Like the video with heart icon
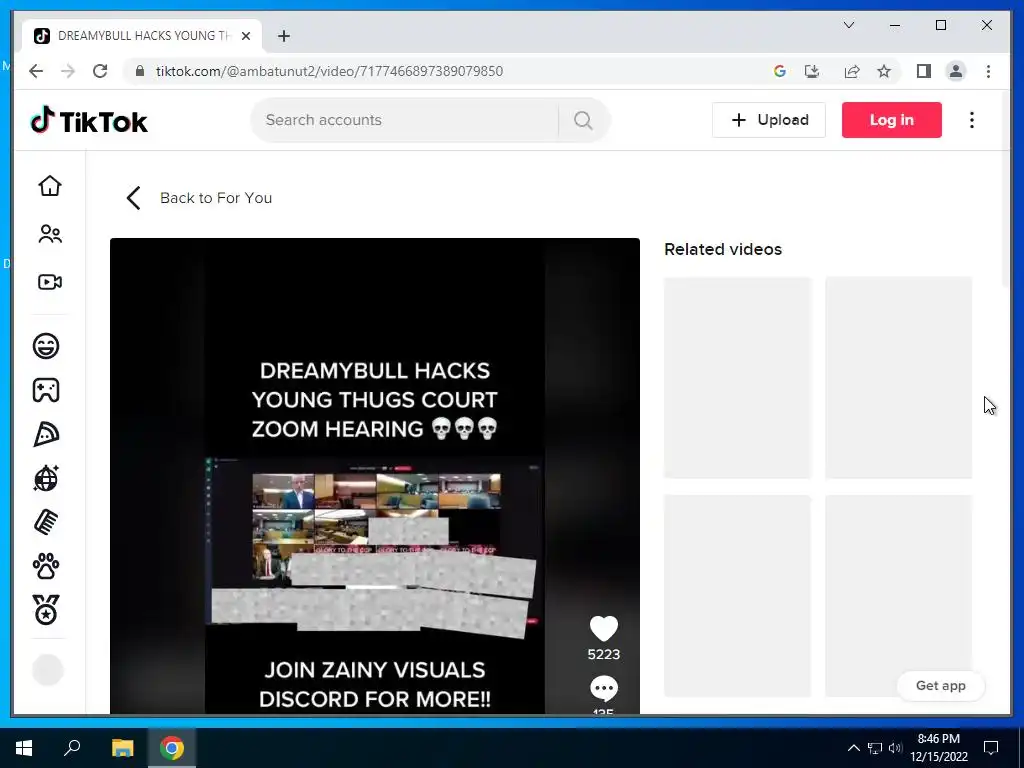 coord(603,629)
